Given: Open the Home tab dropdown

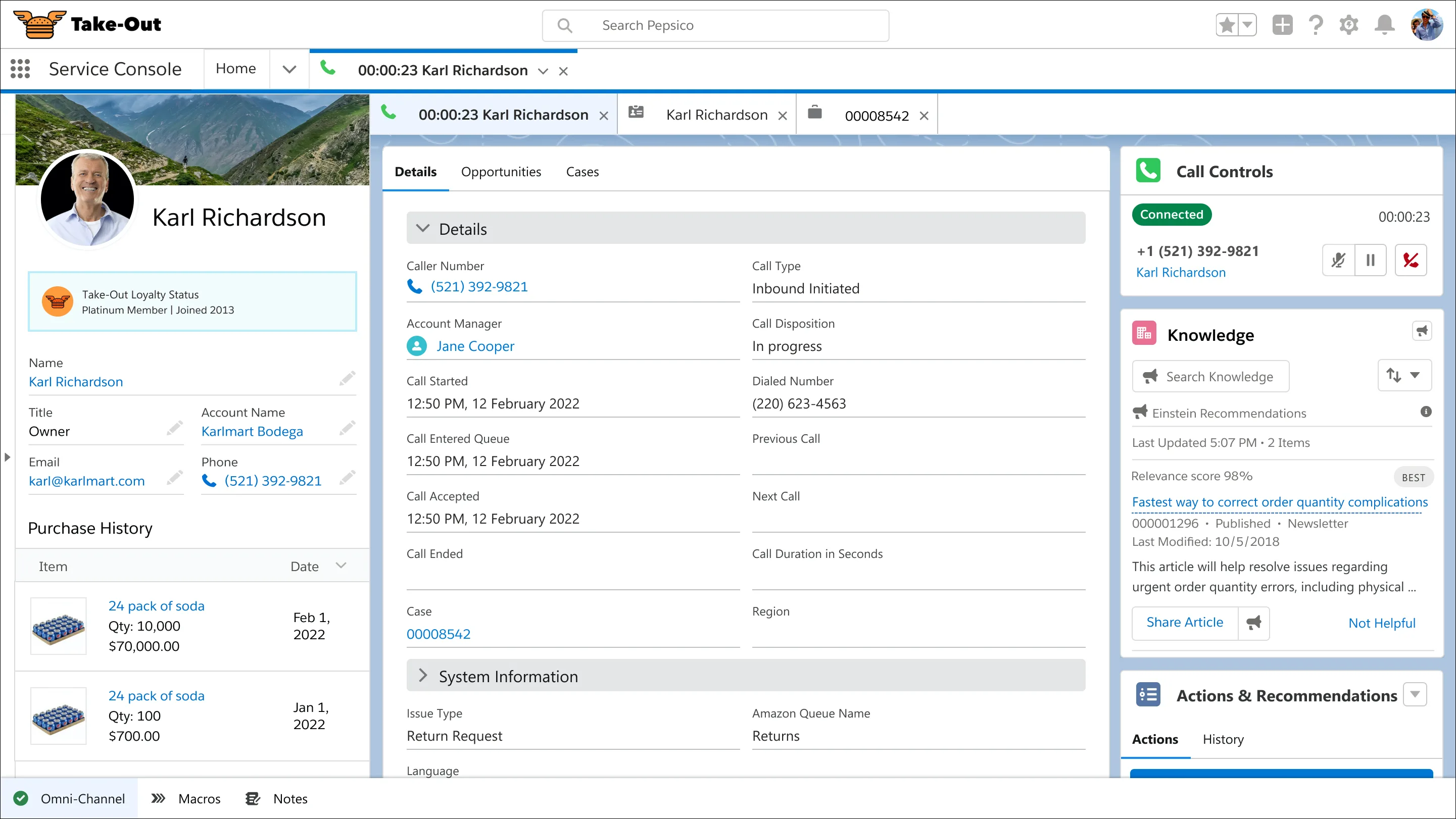Looking at the screenshot, I should [x=289, y=68].
